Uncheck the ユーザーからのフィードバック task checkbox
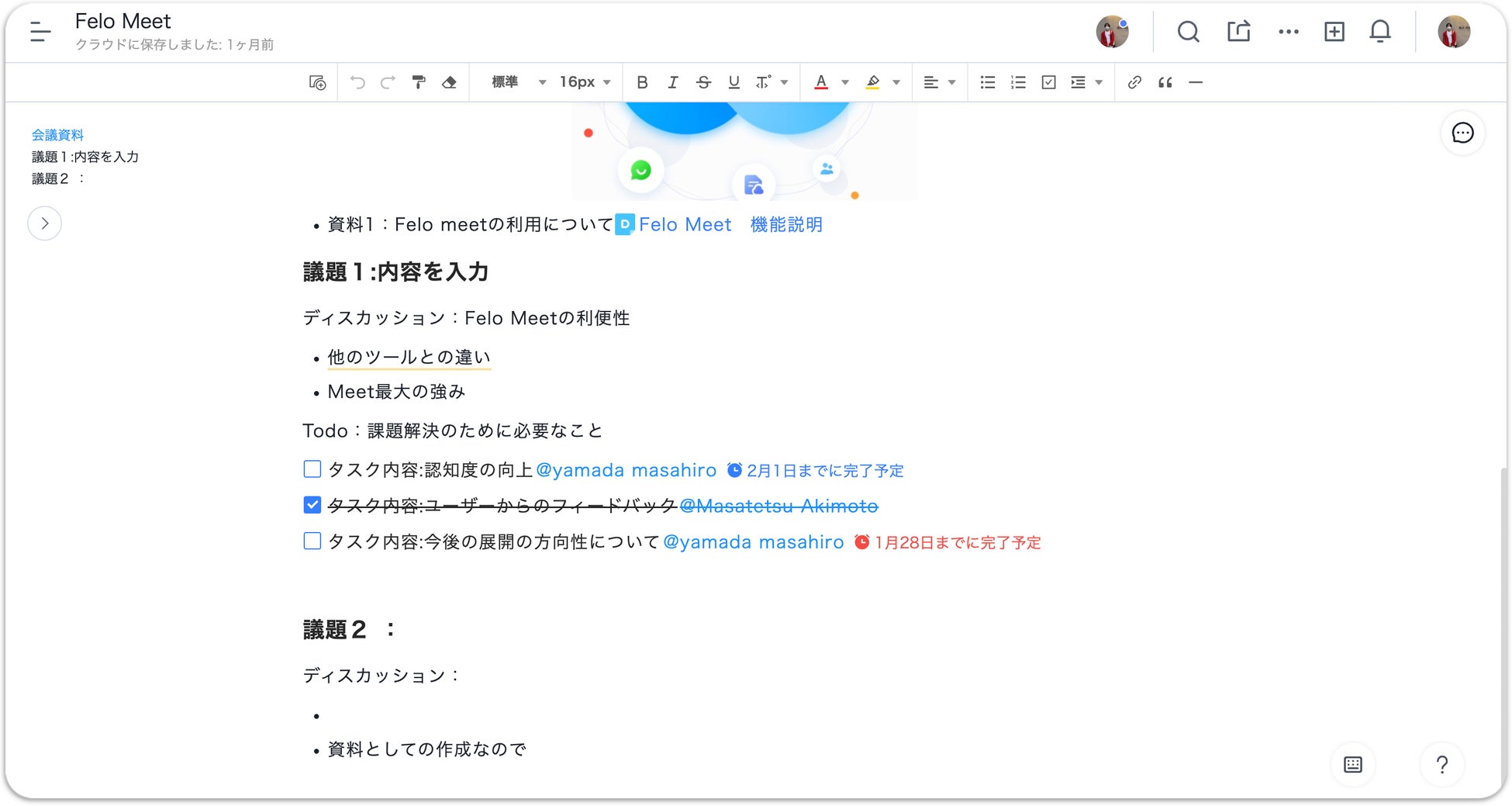 point(312,505)
